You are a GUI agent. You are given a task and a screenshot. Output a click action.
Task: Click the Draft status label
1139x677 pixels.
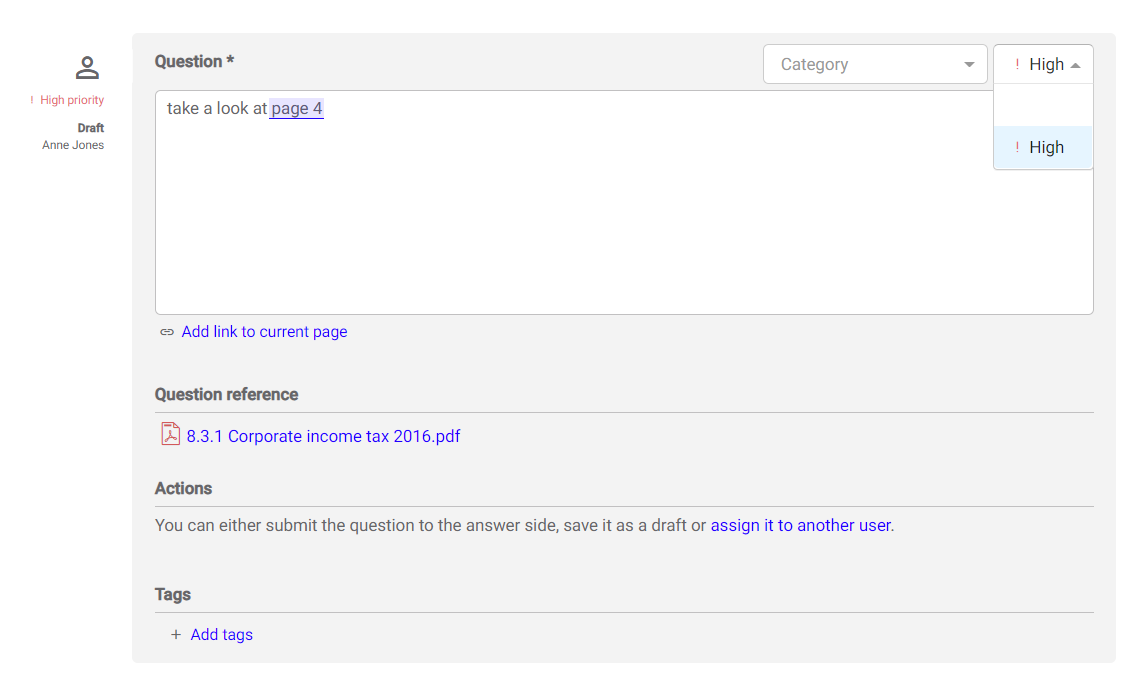(x=91, y=128)
